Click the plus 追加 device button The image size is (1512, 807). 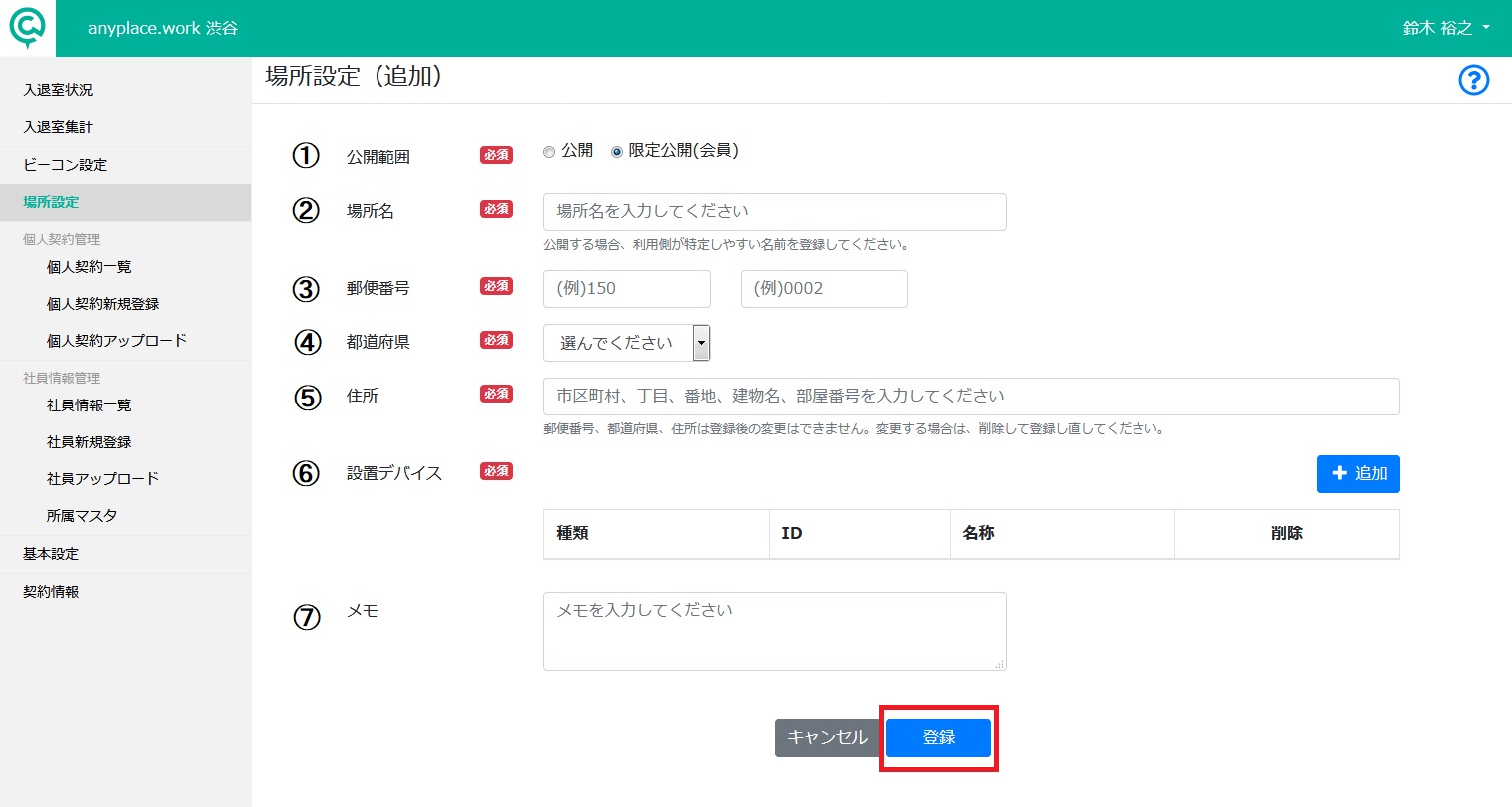pyautogui.click(x=1358, y=474)
